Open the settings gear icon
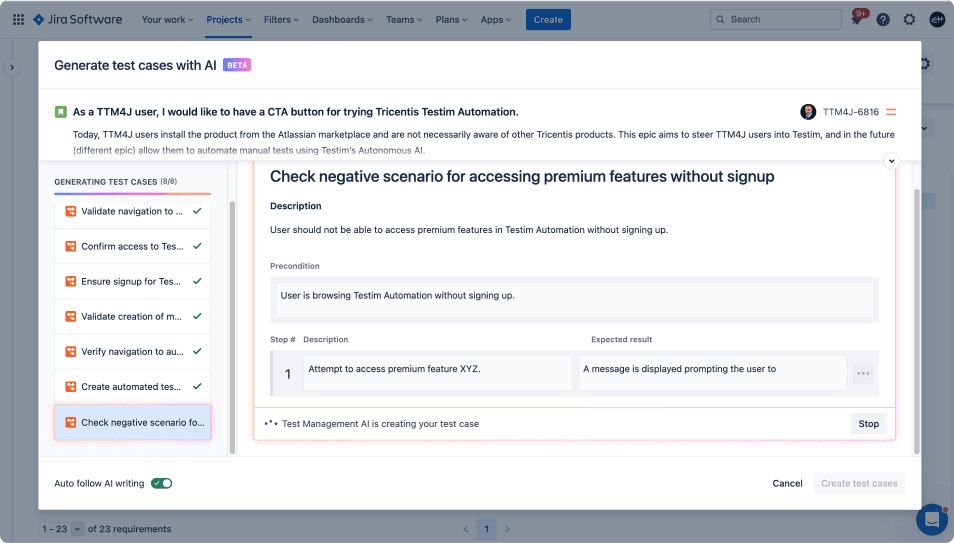The height and width of the screenshot is (543, 954). (x=909, y=19)
